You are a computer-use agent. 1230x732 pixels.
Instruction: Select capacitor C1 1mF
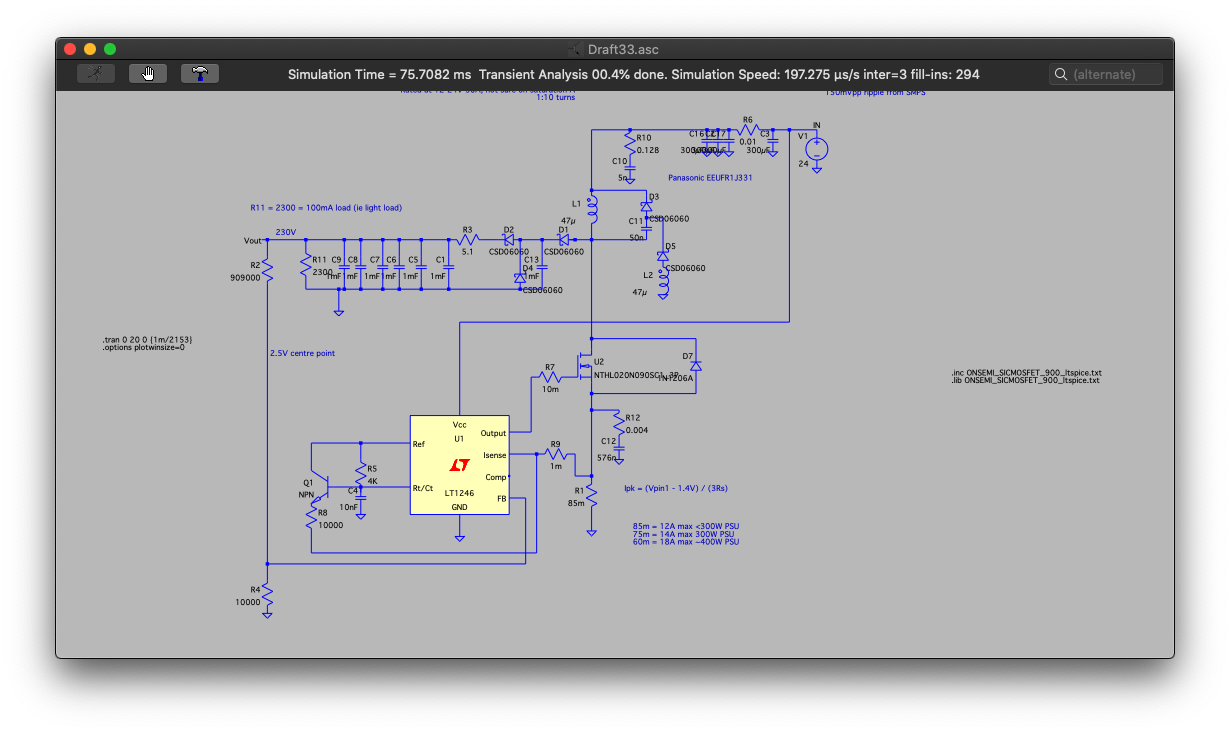[447, 265]
